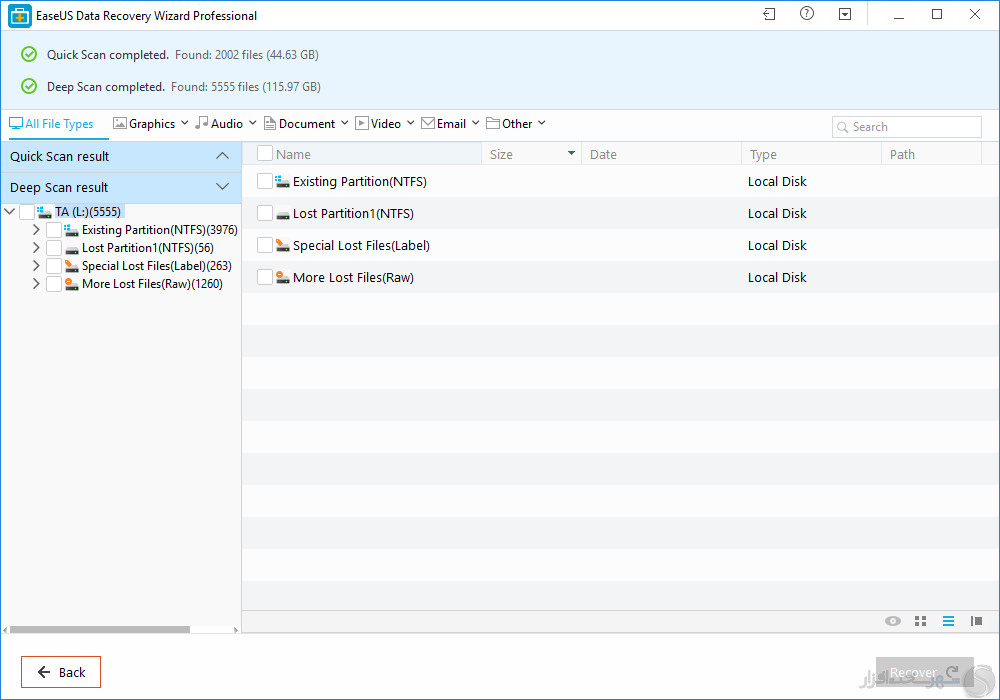Switch to list details view
The width and height of the screenshot is (1000, 700).
(948, 621)
